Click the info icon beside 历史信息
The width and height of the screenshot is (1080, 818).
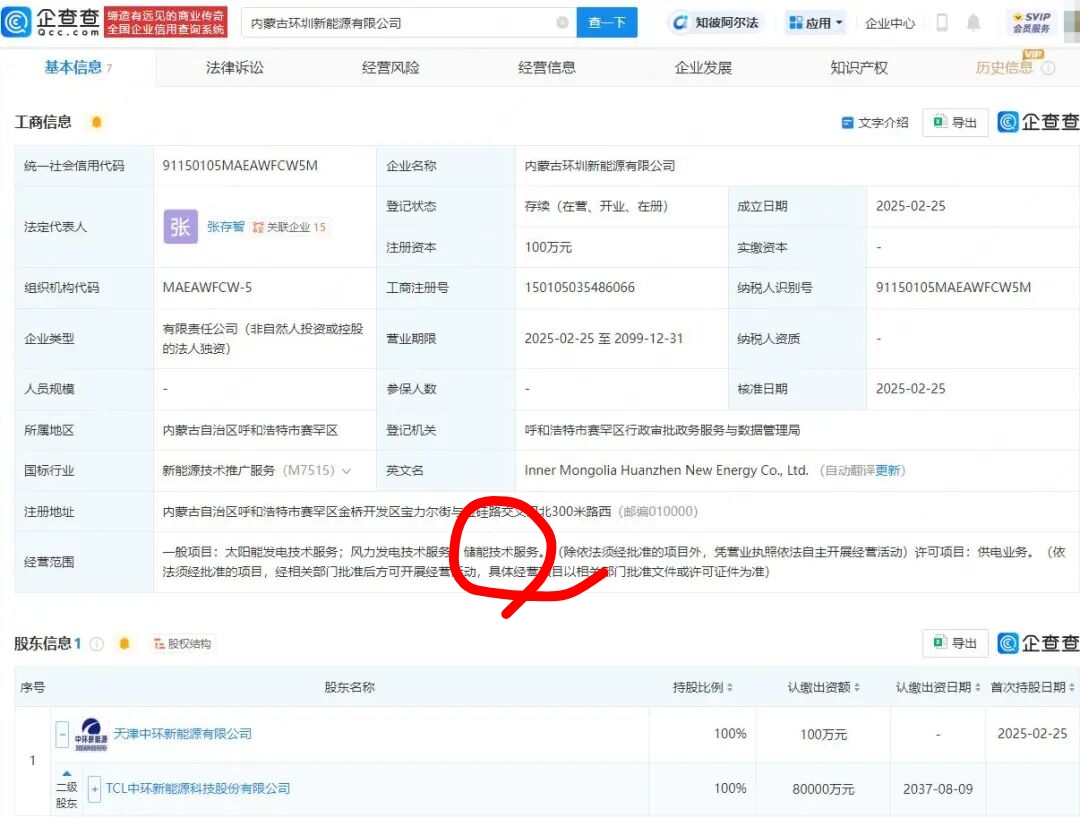coord(1048,67)
